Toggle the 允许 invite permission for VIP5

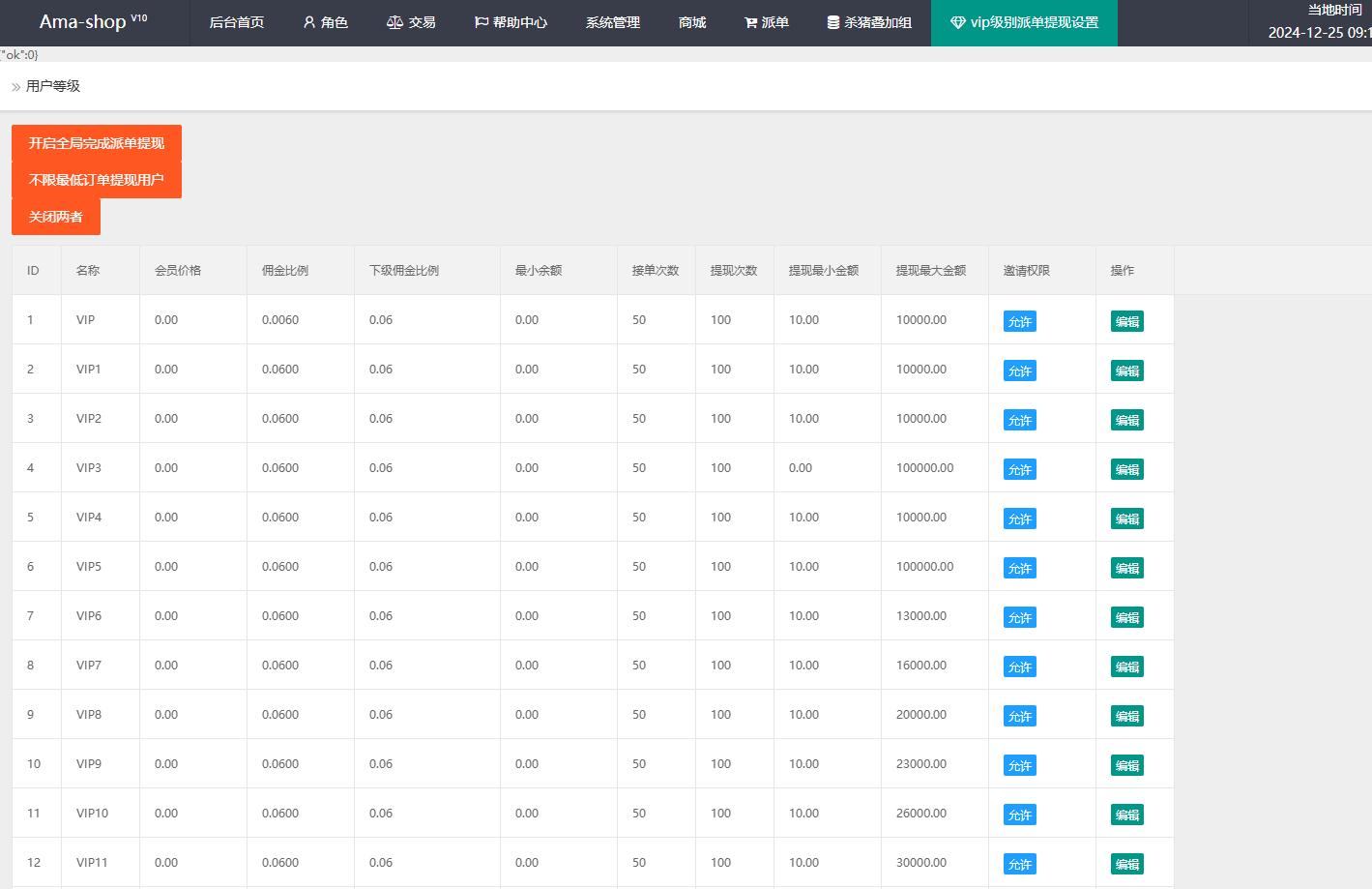[1020, 568]
